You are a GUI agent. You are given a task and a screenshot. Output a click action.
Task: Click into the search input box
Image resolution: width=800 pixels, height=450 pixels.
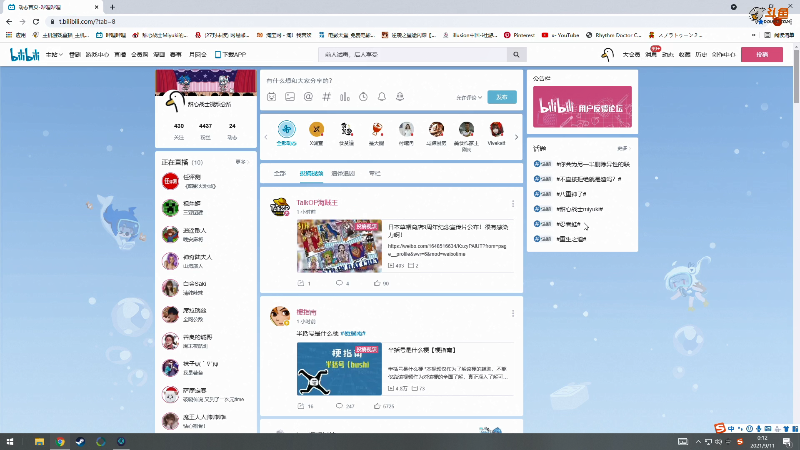click(x=412, y=55)
